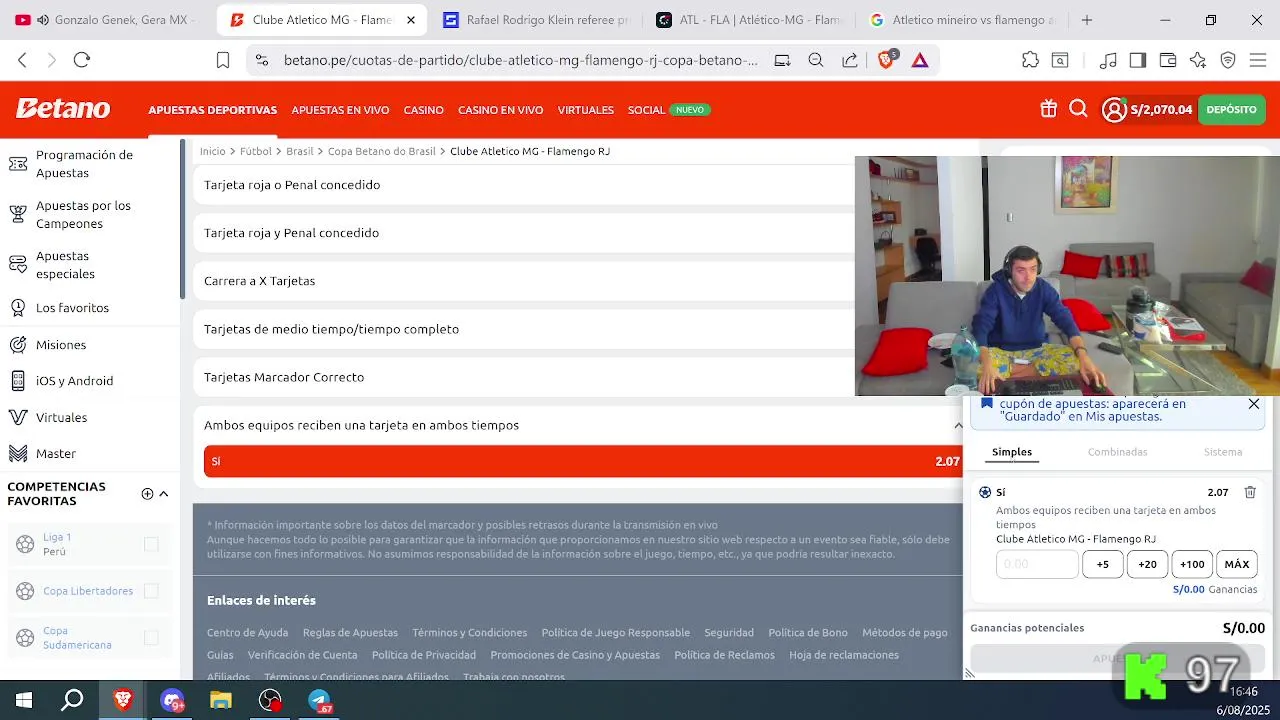The height and width of the screenshot is (720, 1280).
Task: Collapse Ambos equipos reciben una tarjeta market
Action: click(x=958, y=425)
